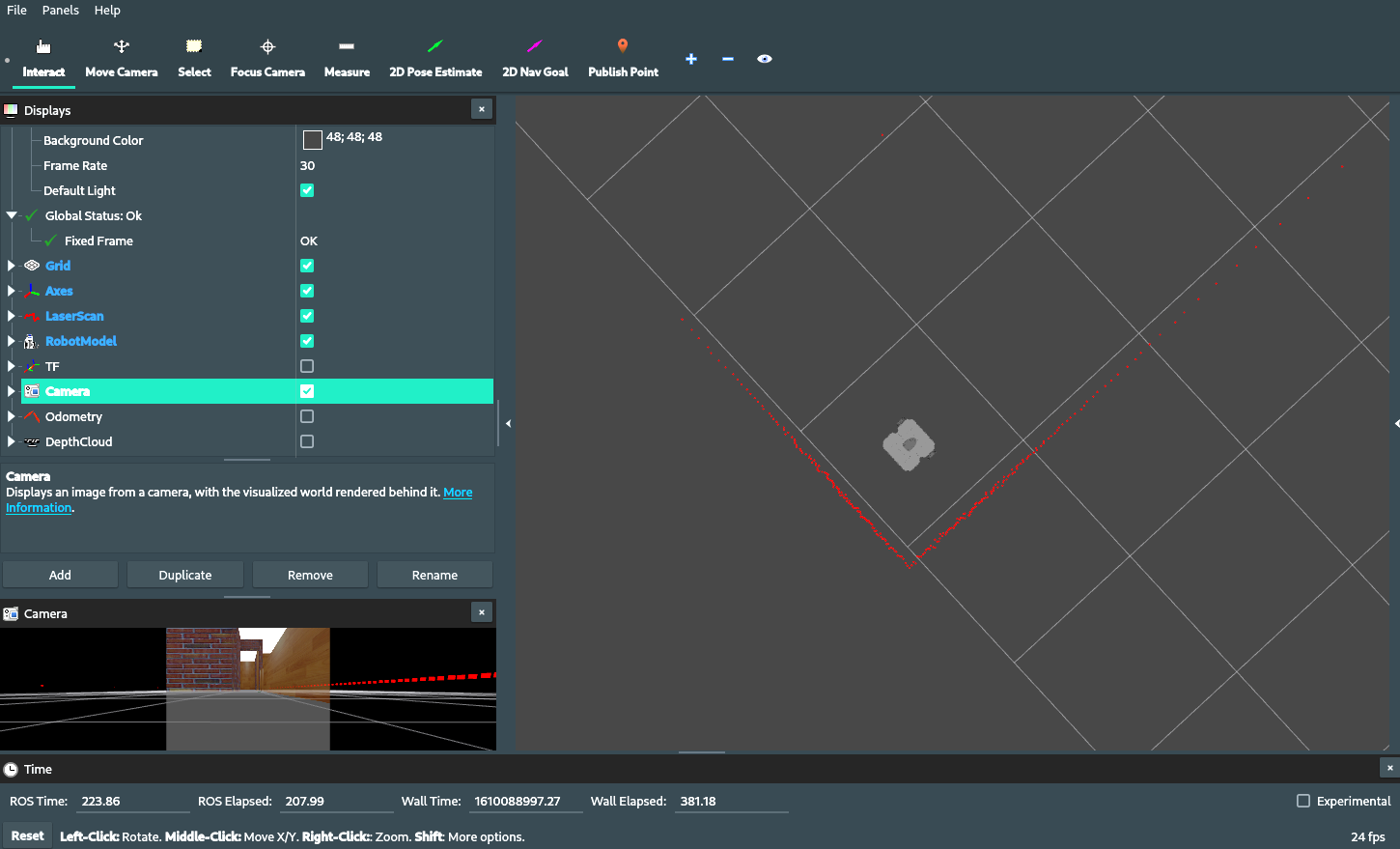Expand the RobotModel display entry
Viewport: 1400px width, 849px height.
point(12,341)
